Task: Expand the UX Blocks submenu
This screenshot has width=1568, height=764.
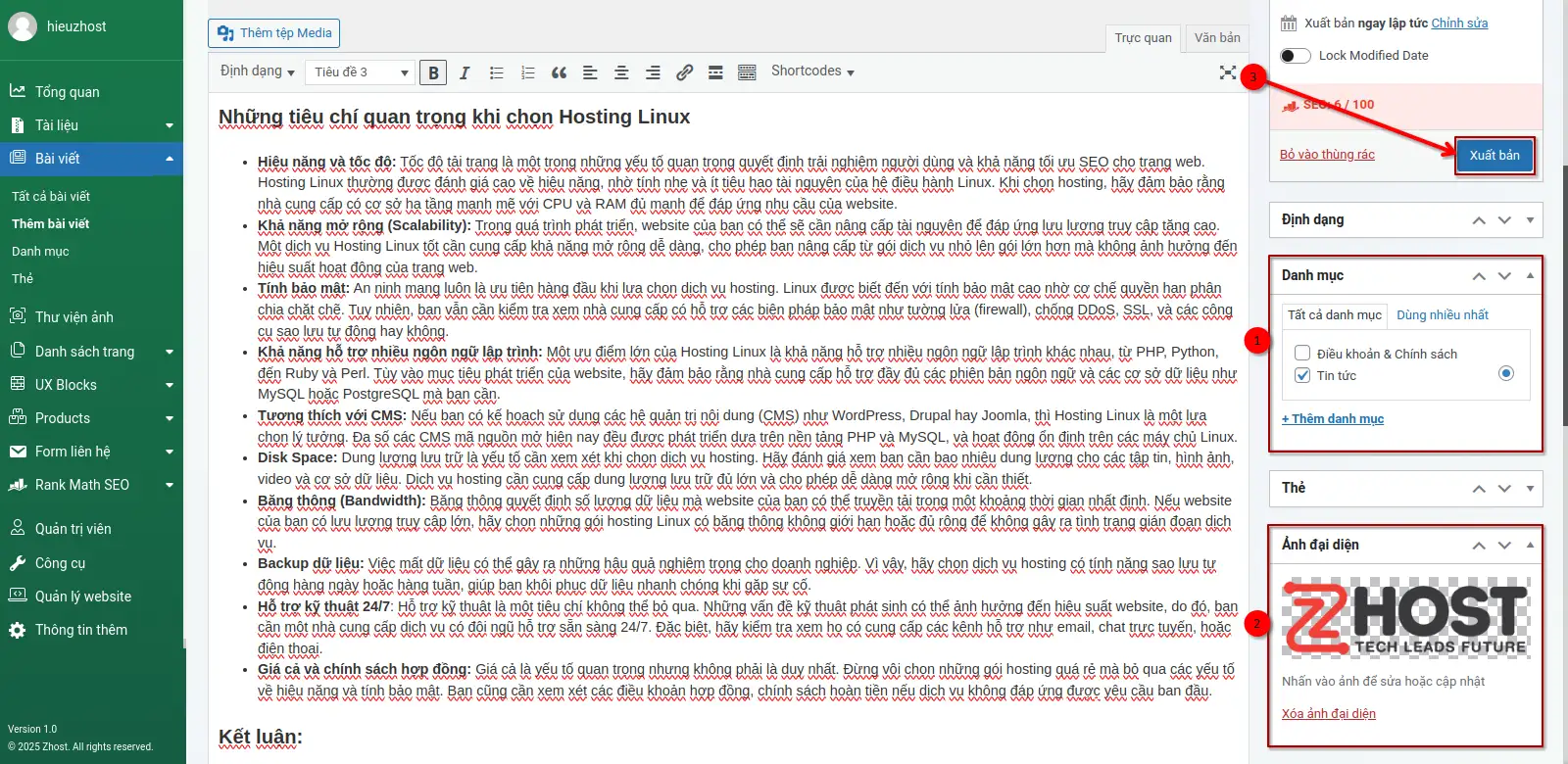Action: pyautogui.click(x=170, y=385)
